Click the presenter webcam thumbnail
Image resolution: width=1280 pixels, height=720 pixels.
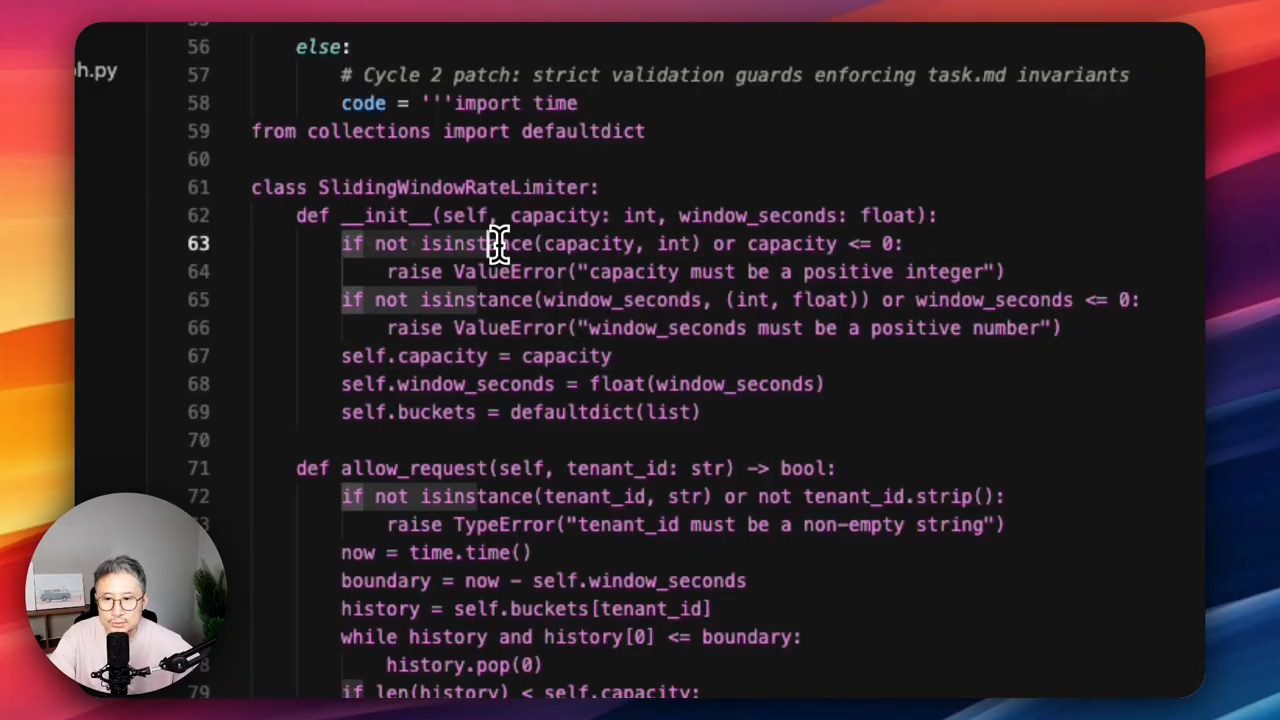[125, 595]
